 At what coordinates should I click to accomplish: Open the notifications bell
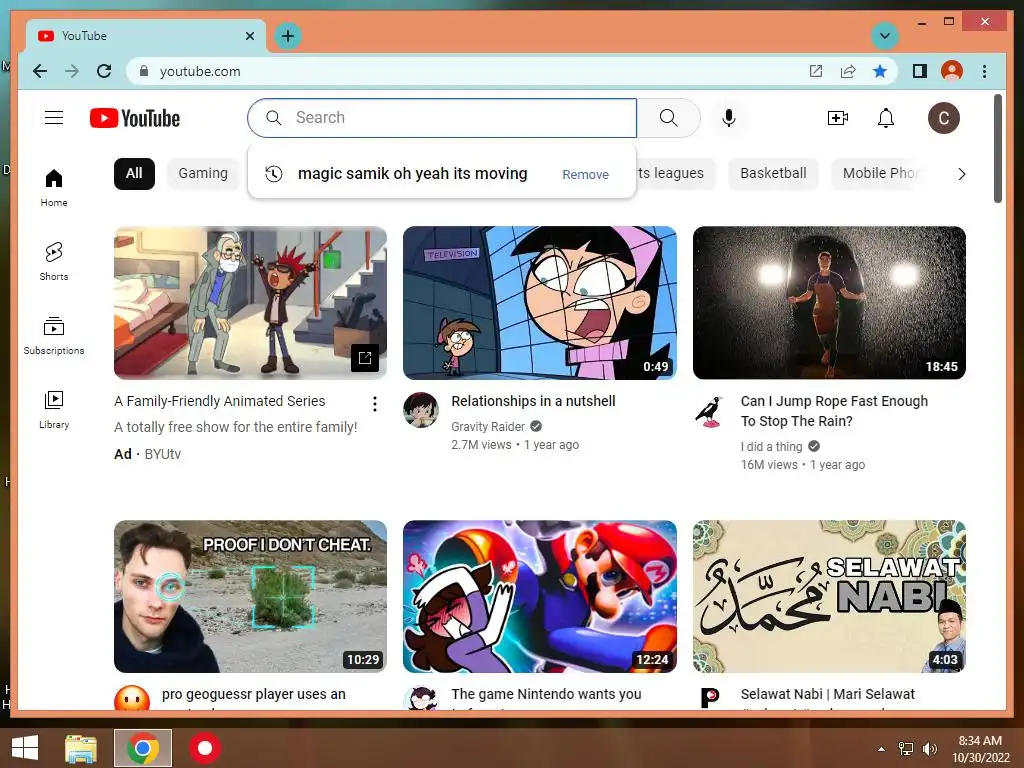[886, 118]
